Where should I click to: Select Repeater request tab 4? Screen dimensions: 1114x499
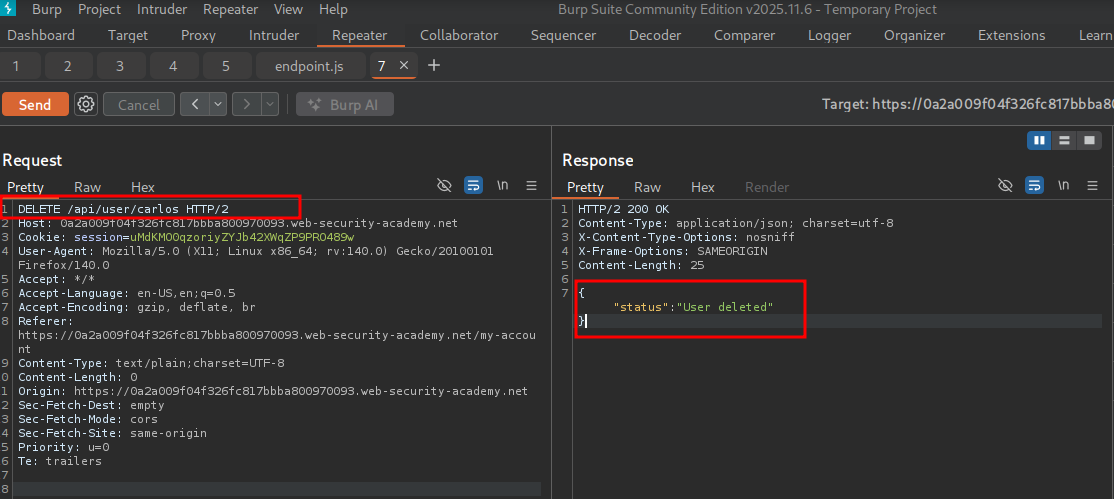[x=173, y=66]
